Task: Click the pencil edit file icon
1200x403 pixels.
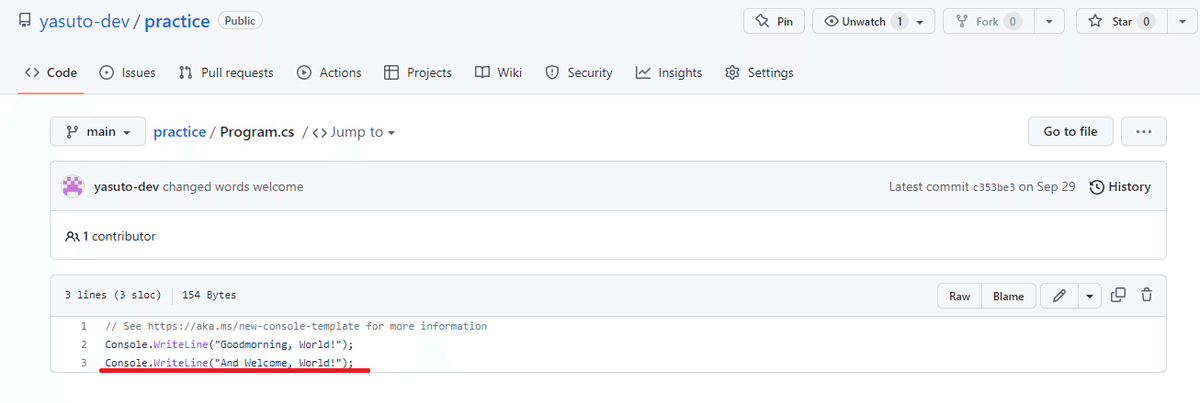Action: [1059, 296]
